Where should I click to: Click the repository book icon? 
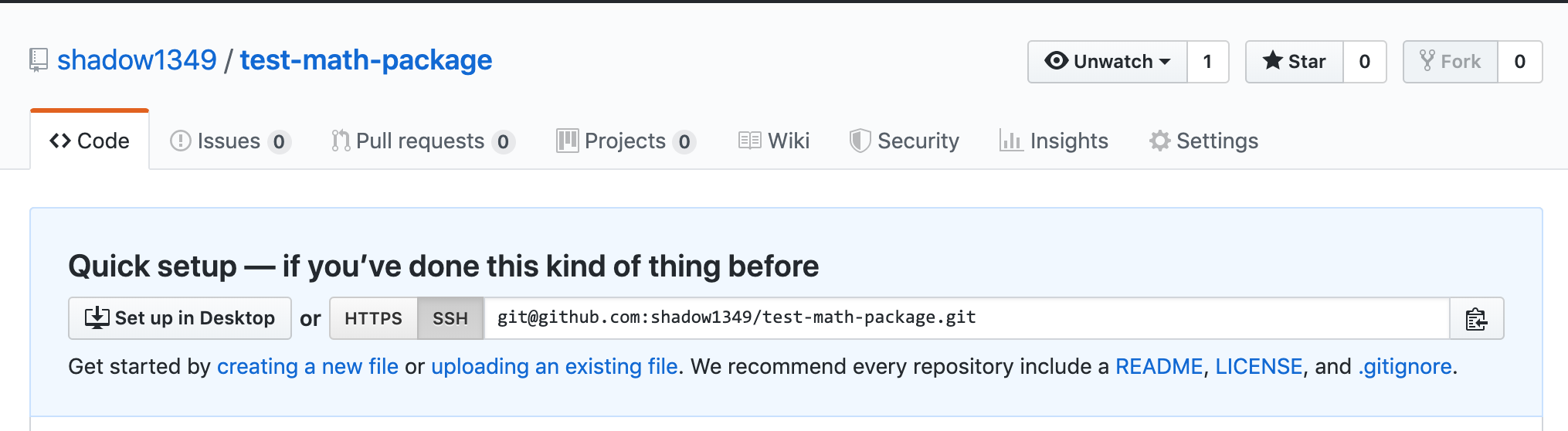coord(39,60)
